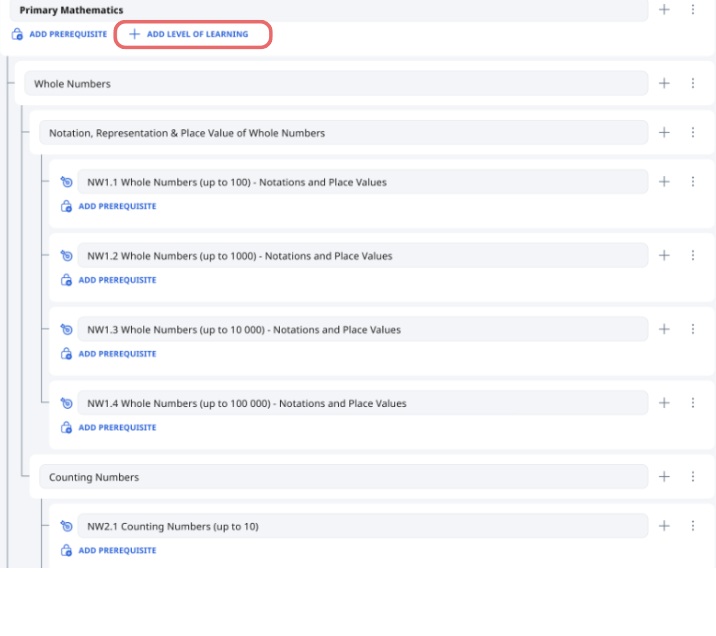Open three-dot menu for Primary Mathematics
Image resolution: width=716 pixels, height=636 pixels.
pos(692,10)
